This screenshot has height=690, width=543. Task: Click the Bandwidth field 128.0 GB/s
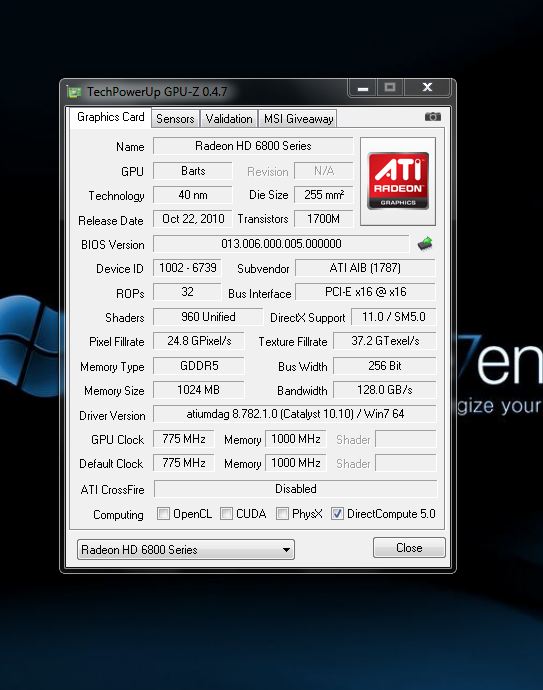[385, 390]
